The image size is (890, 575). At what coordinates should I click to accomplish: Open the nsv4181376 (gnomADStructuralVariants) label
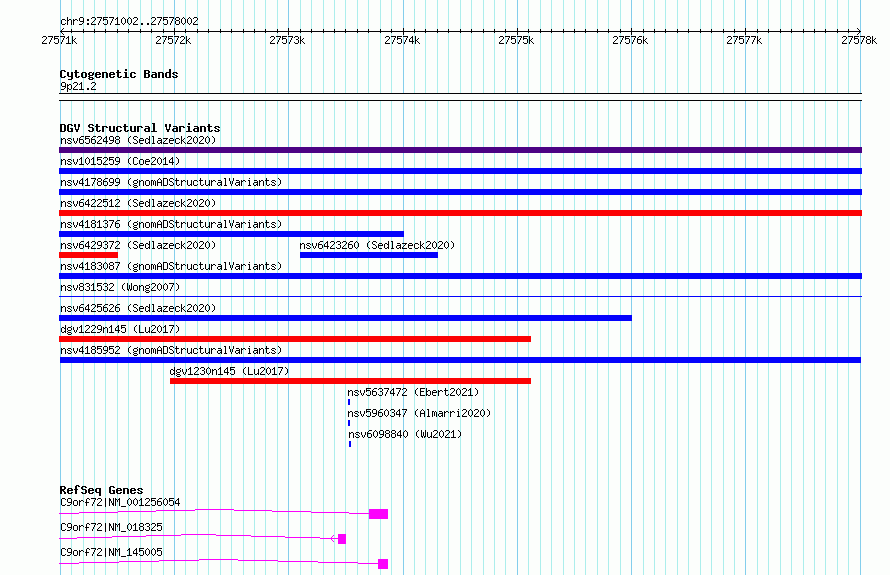tap(171, 224)
